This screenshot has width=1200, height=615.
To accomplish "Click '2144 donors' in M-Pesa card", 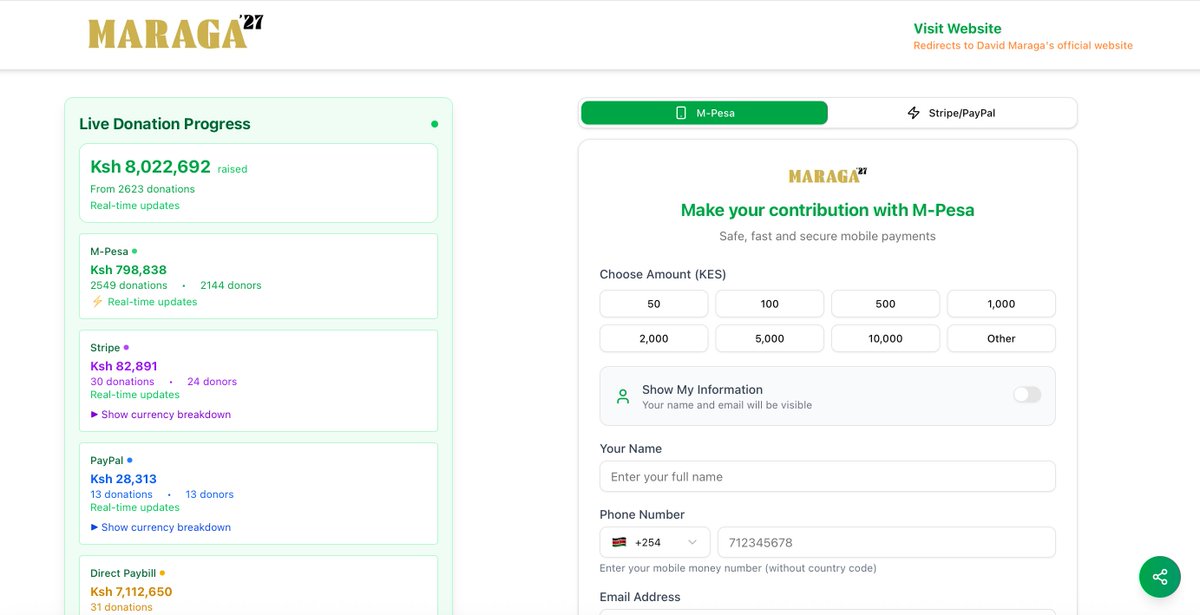I will pyautogui.click(x=231, y=285).
